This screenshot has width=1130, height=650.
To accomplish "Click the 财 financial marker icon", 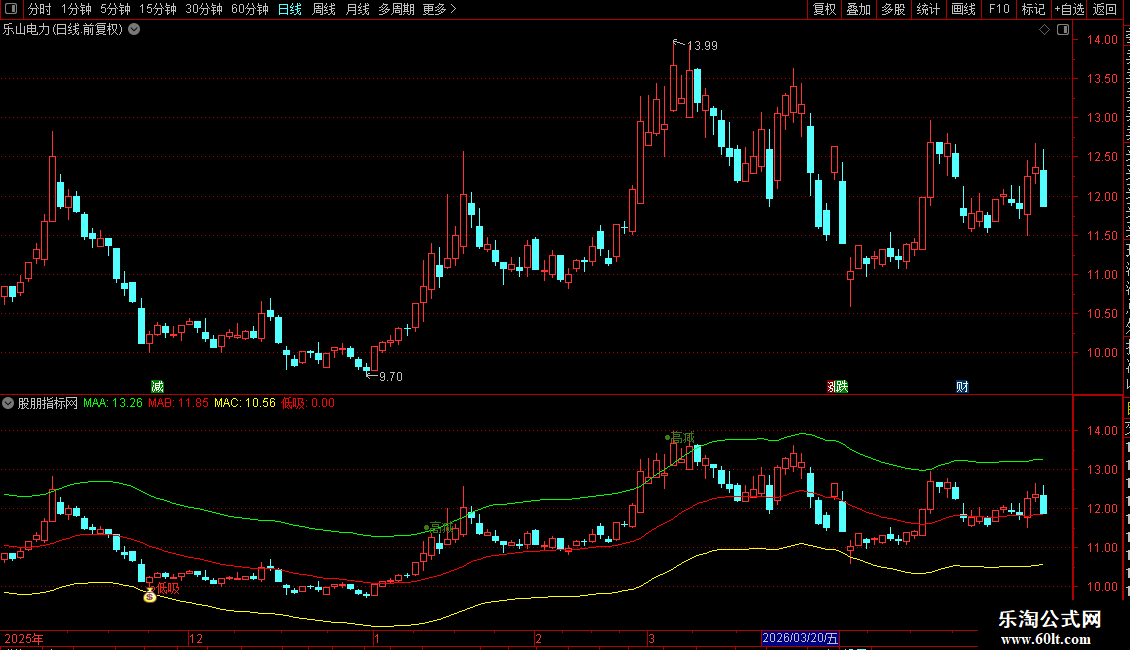I will (962, 386).
